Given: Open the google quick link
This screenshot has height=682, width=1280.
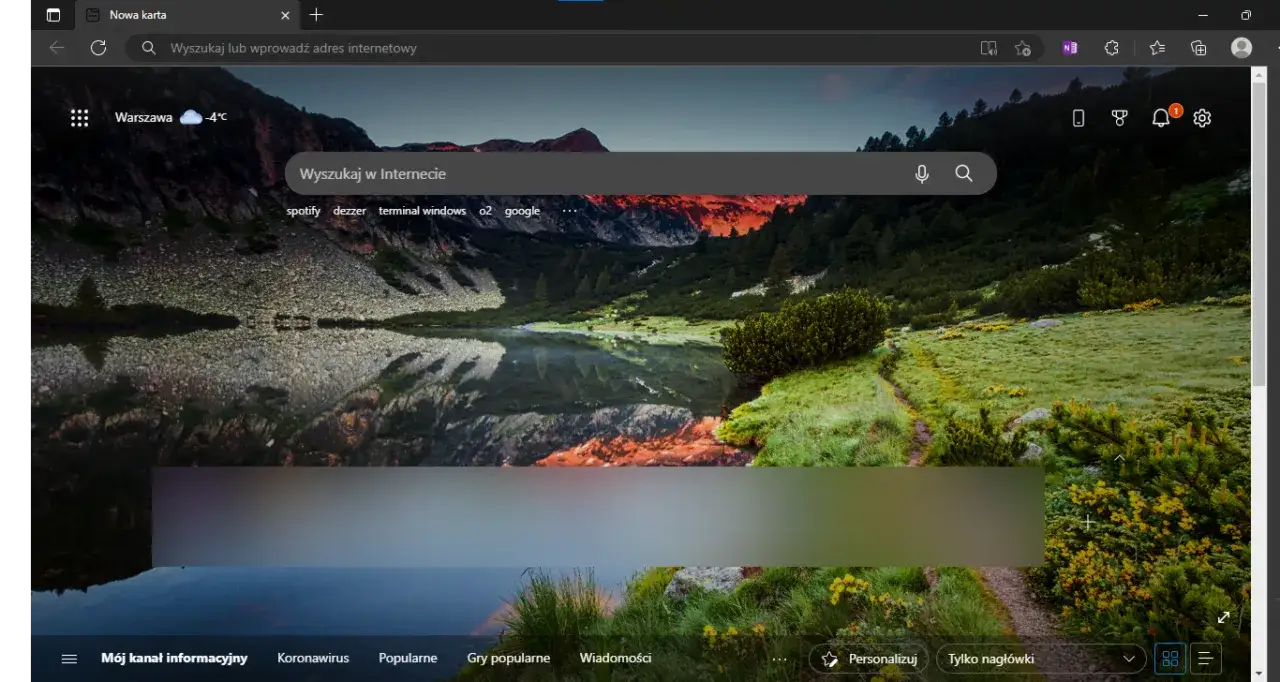Looking at the screenshot, I should 521,210.
